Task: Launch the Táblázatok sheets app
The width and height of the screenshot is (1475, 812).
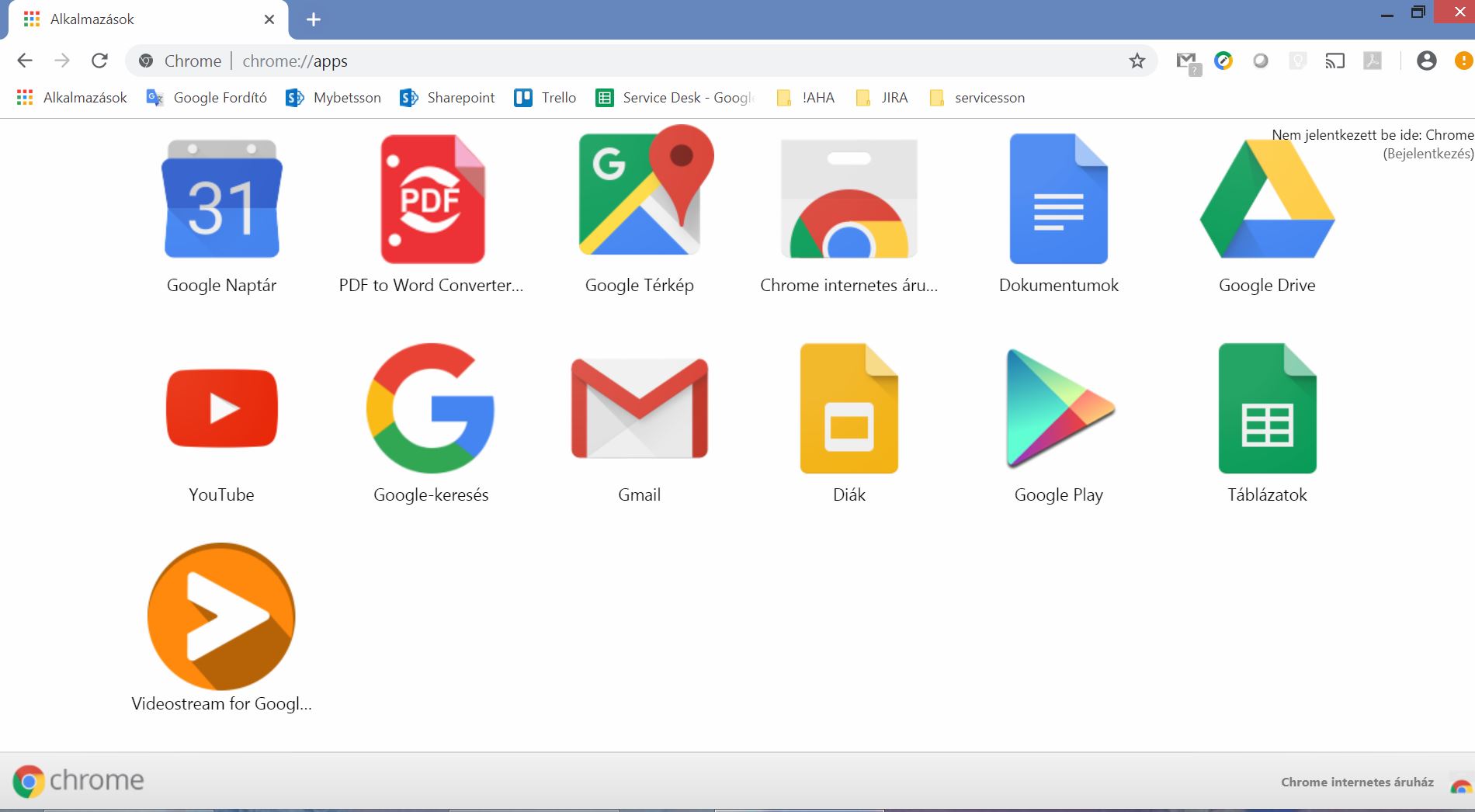Action: (x=1267, y=408)
